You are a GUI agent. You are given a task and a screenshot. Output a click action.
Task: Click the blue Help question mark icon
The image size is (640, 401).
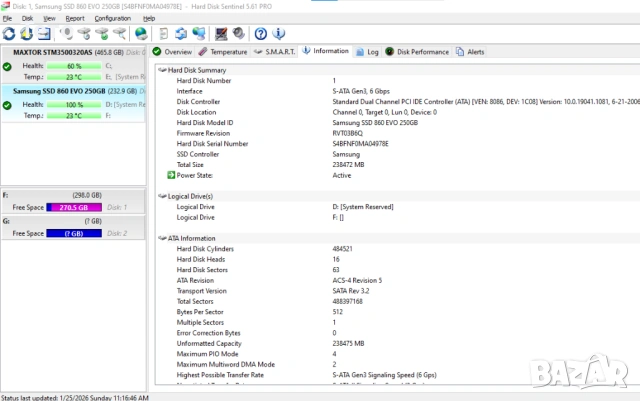point(260,33)
